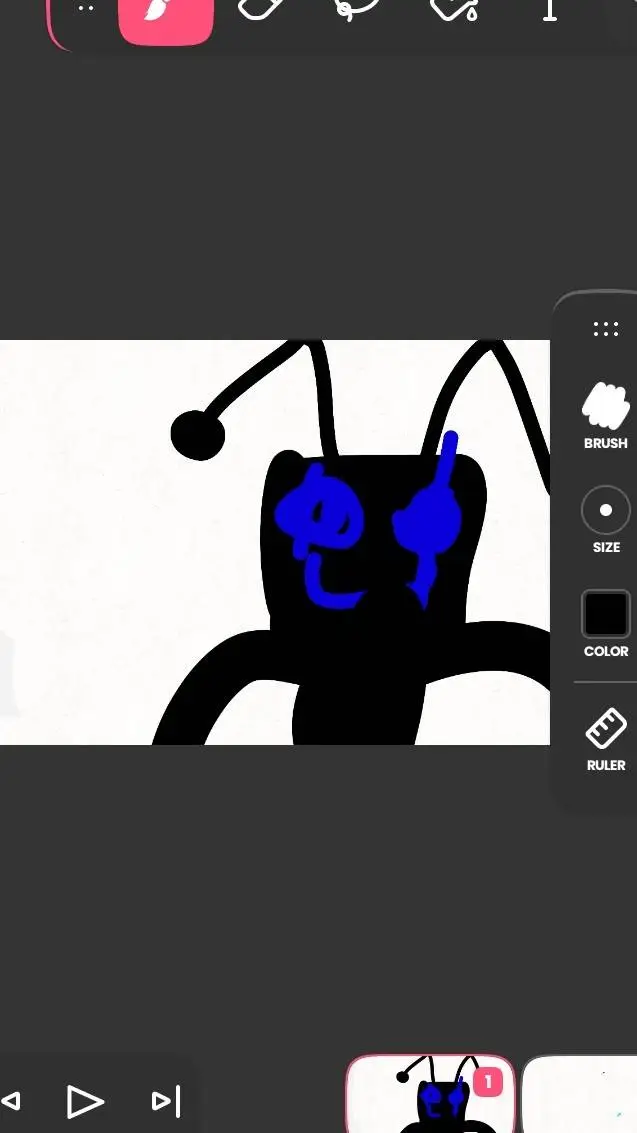Select the Eraser tool
The image size is (637, 1133).
[261, 10]
